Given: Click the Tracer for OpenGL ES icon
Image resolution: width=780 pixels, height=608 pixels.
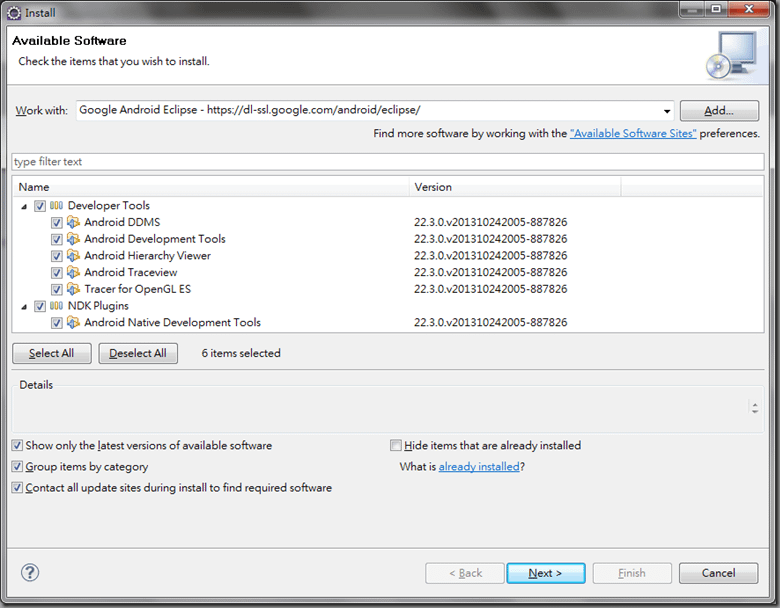Looking at the screenshot, I should coord(73,289).
